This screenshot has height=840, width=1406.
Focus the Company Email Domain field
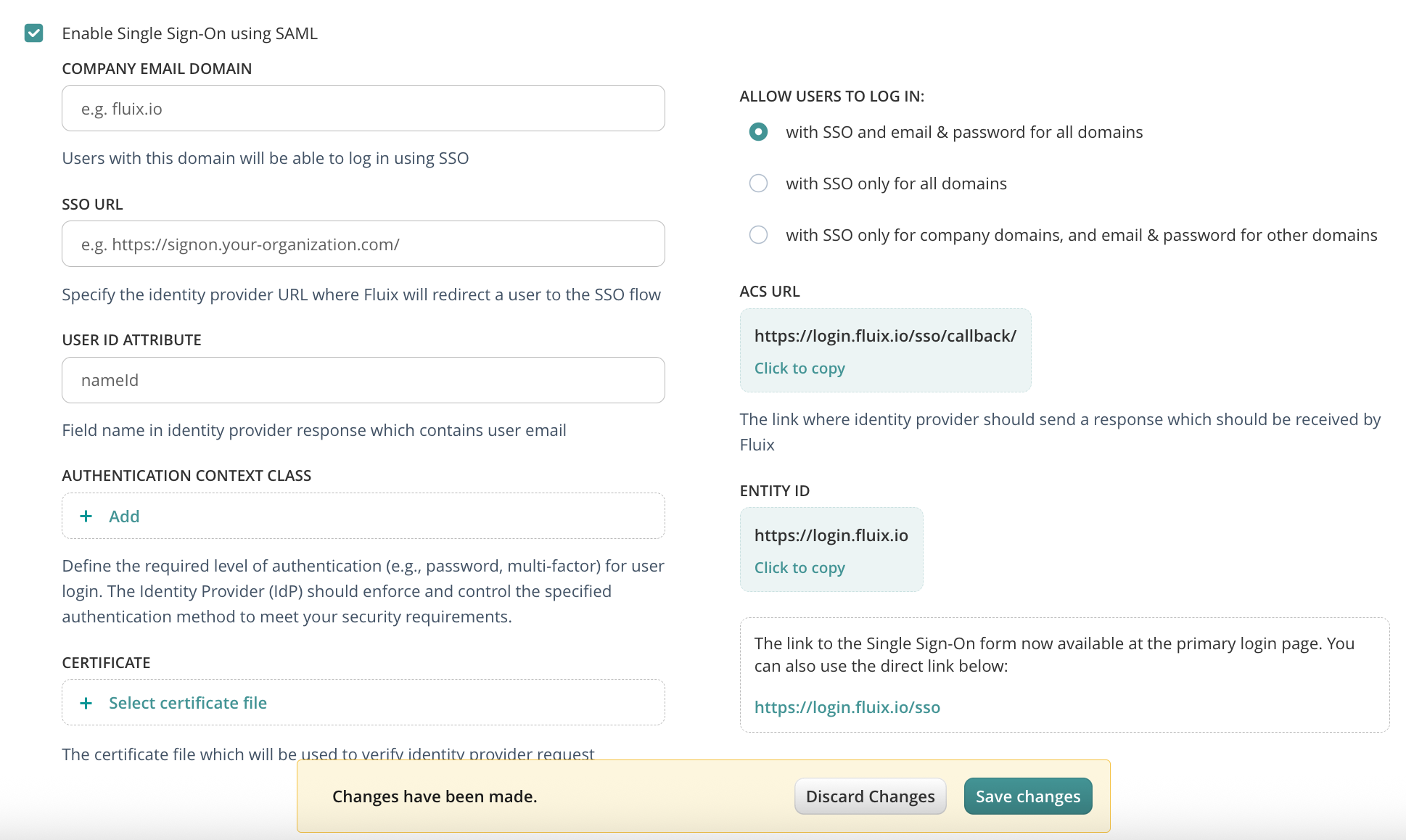point(363,109)
